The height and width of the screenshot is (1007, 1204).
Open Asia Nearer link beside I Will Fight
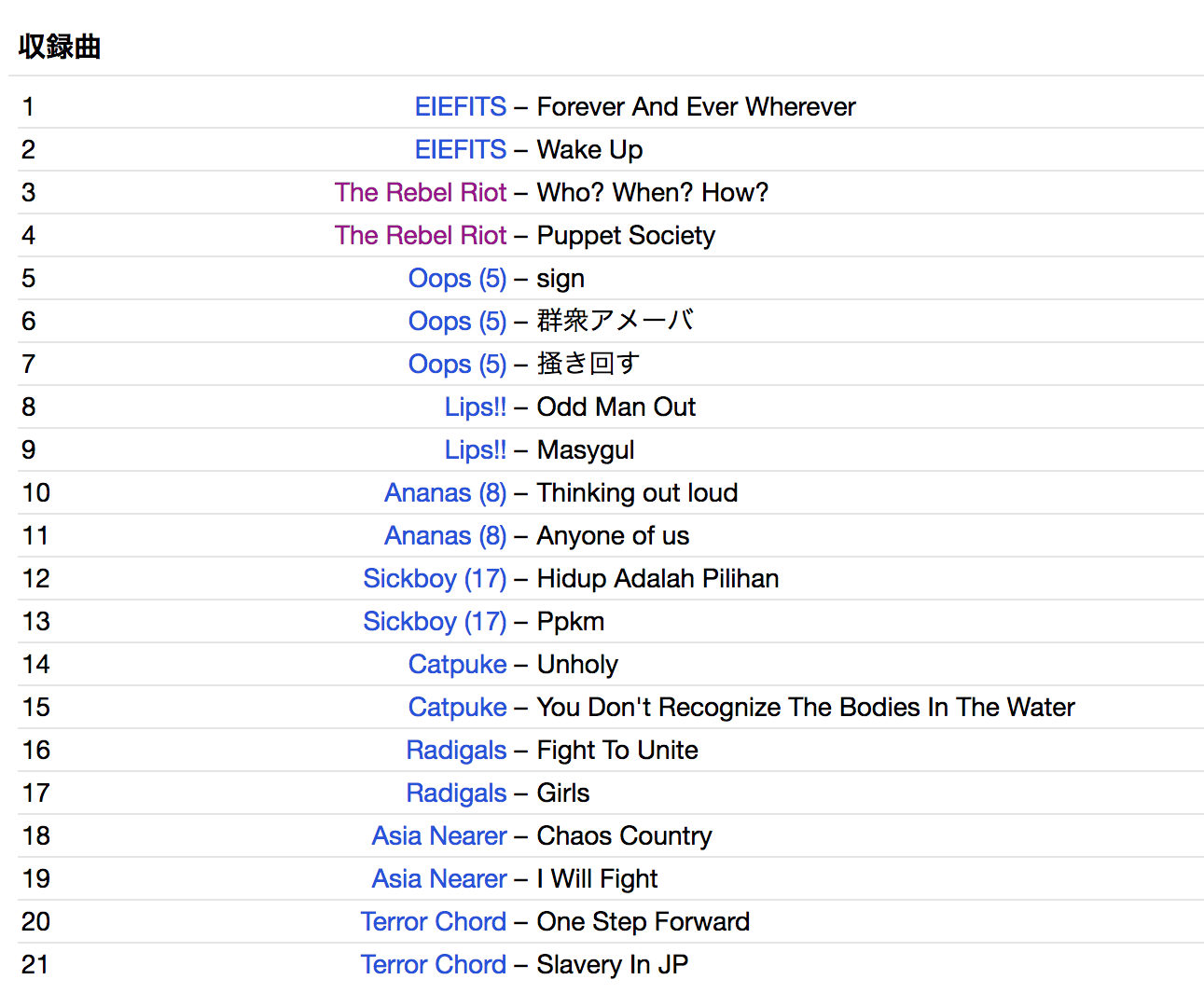[x=439, y=878]
